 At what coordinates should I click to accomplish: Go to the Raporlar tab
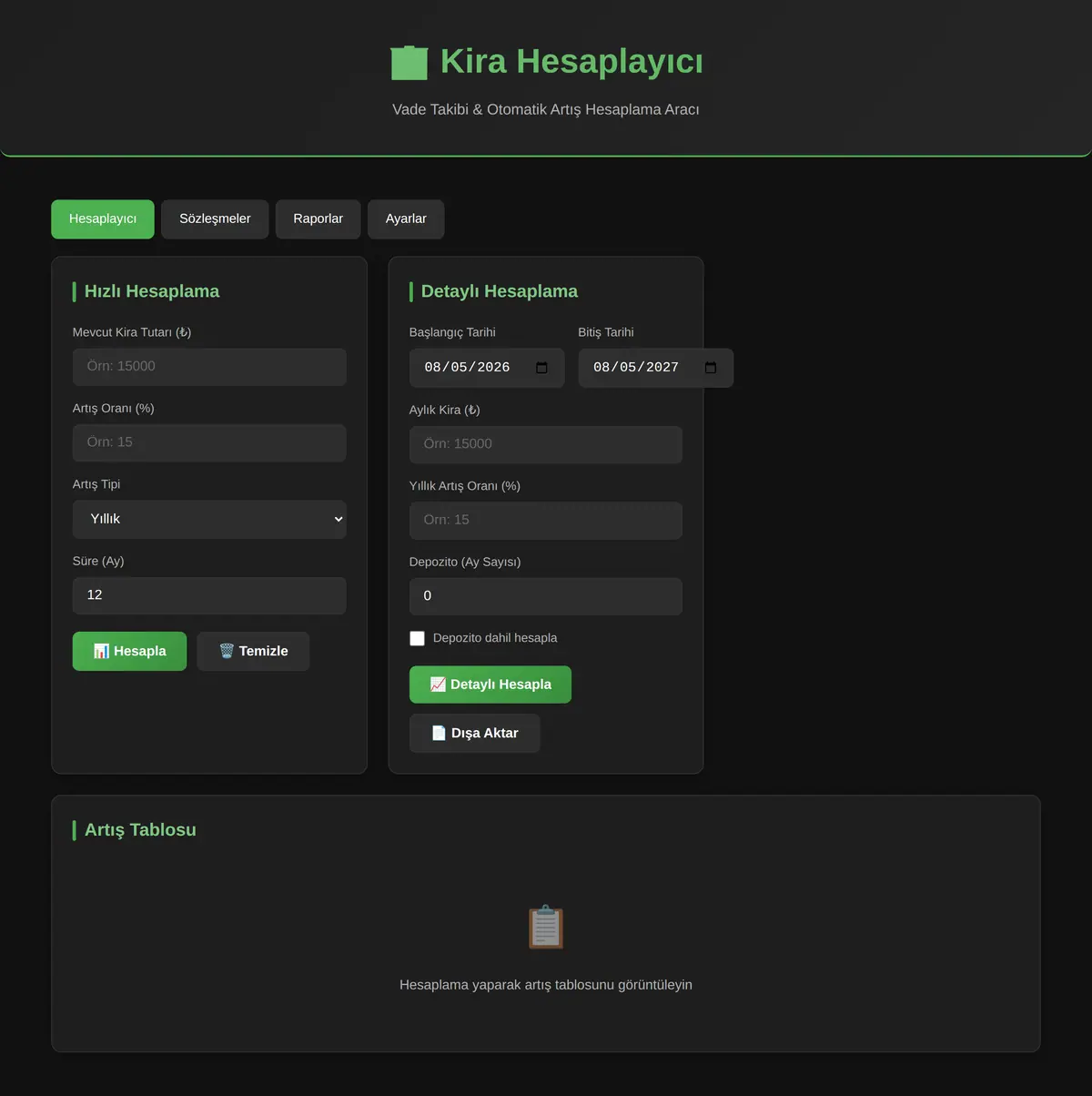pos(318,219)
